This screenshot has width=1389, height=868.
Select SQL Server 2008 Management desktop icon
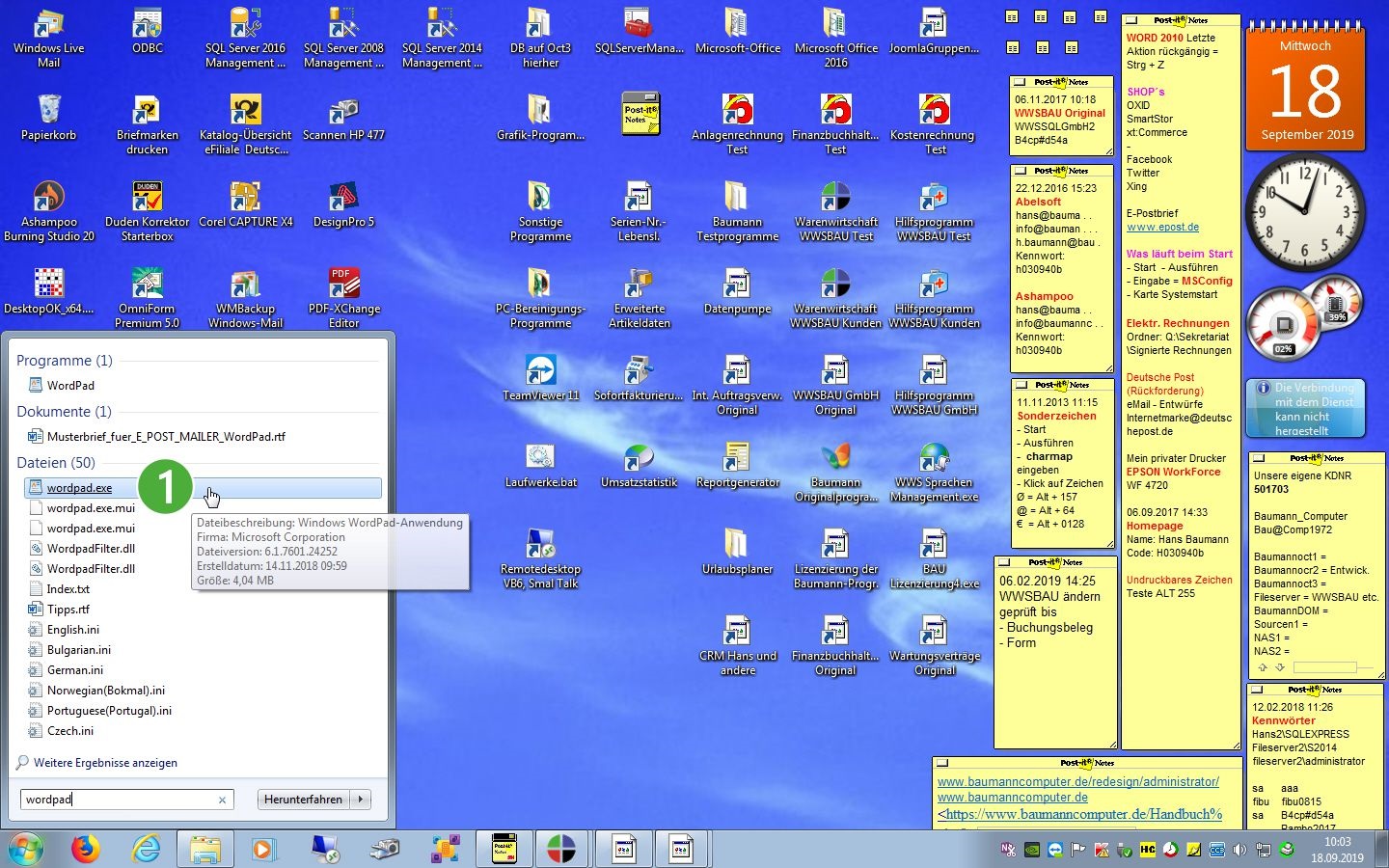(x=343, y=39)
